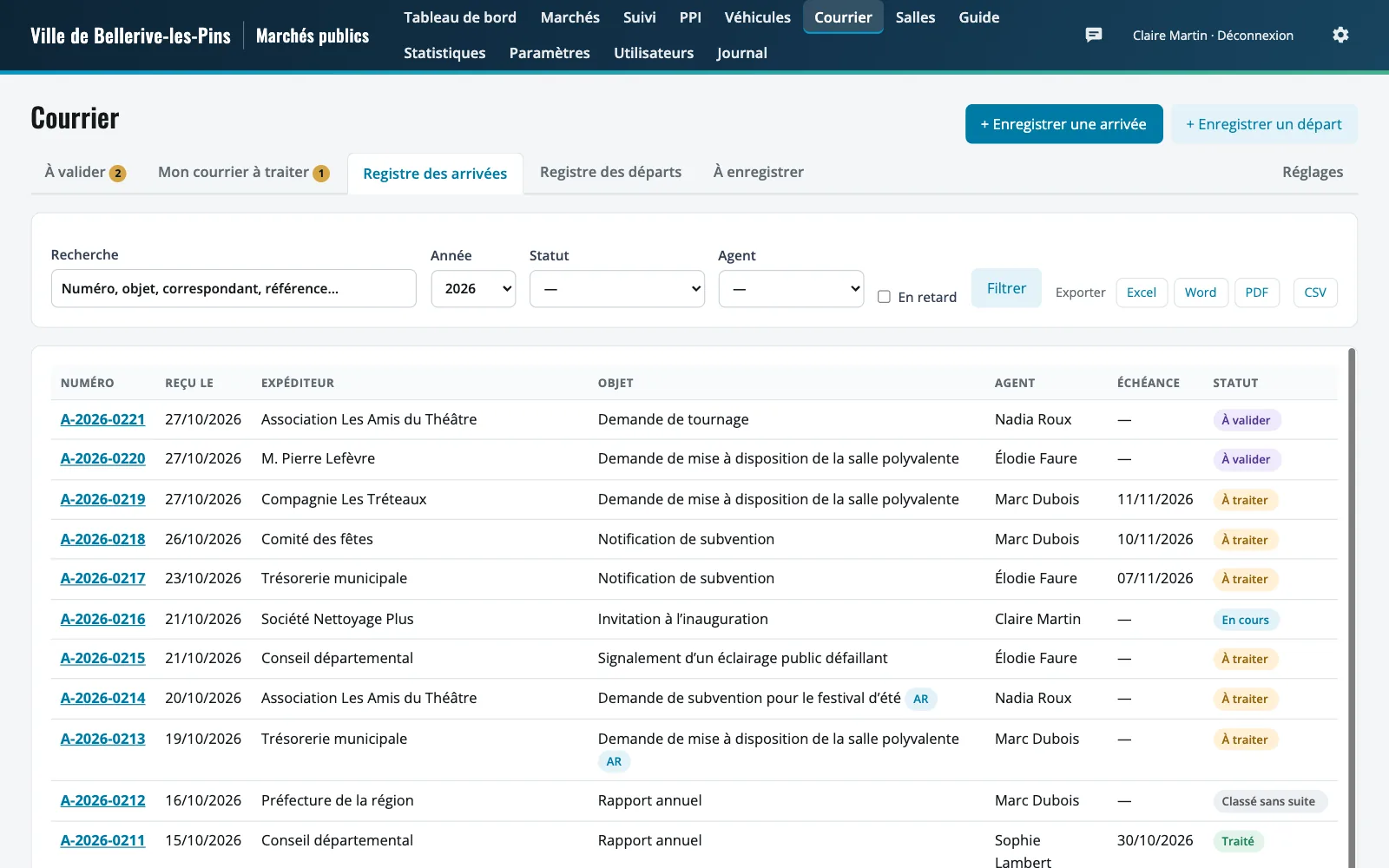Screen dimensions: 1389x868
Task: Click Préfecture de la région cell
Action: pos(337,800)
